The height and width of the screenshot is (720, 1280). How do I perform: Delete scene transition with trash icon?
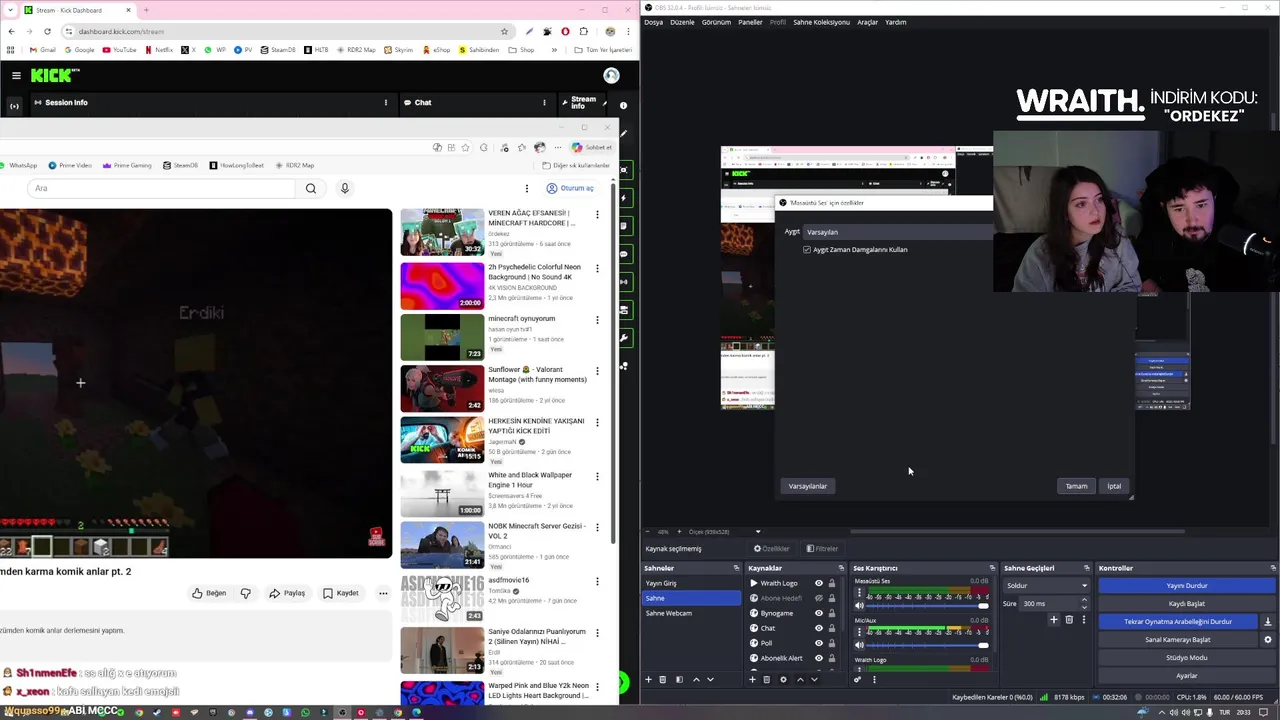click(1068, 620)
